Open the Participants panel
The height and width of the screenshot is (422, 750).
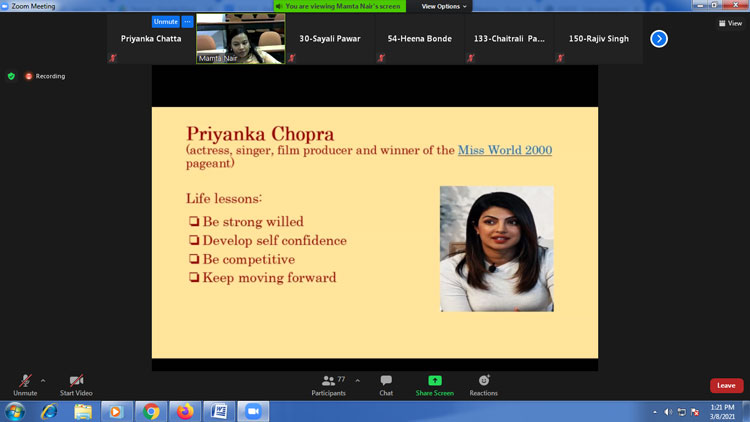329,385
